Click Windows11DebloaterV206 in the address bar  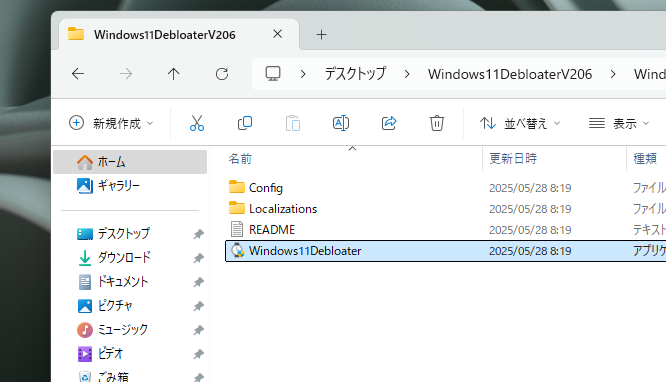510,74
